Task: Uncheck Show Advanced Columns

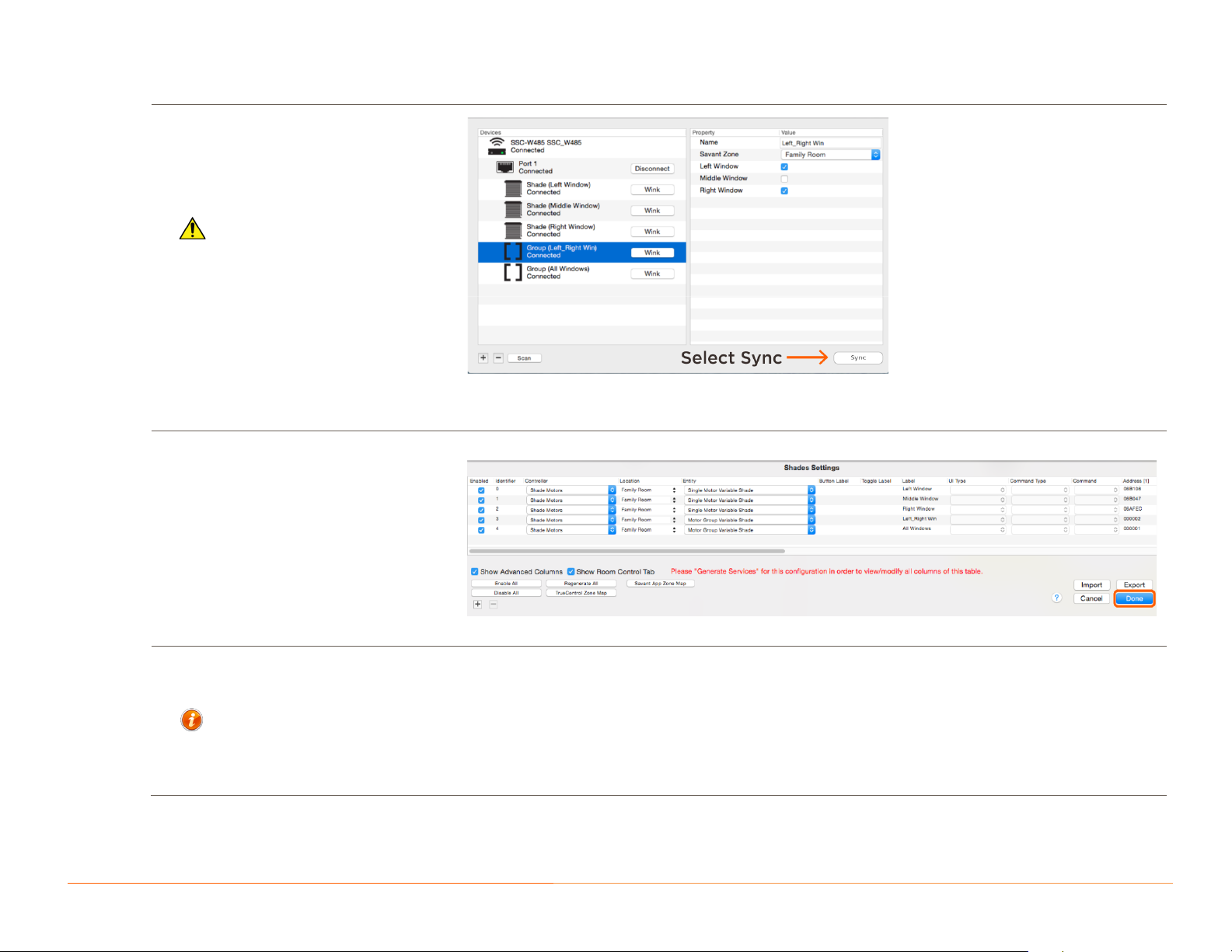Action: tap(475, 572)
